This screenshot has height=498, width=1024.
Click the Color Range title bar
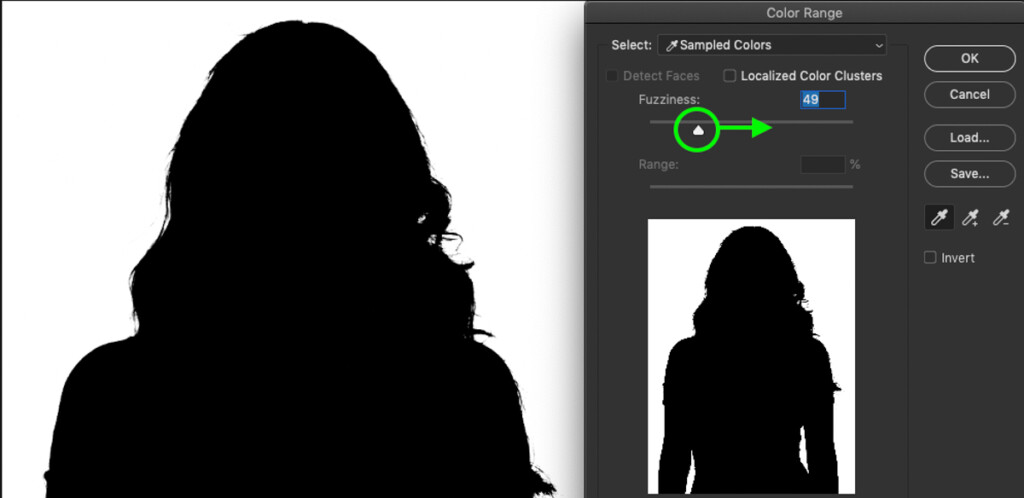pyautogui.click(x=805, y=13)
